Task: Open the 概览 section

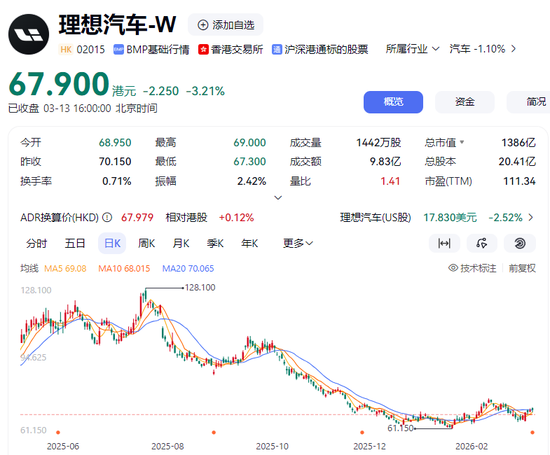Action: tap(393, 102)
